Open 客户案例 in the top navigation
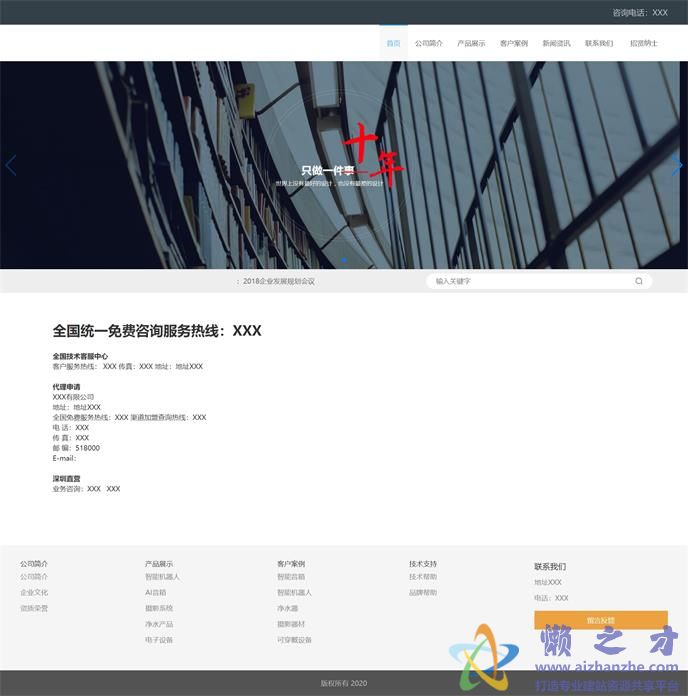This screenshot has width=688, height=696. click(x=514, y=43)
